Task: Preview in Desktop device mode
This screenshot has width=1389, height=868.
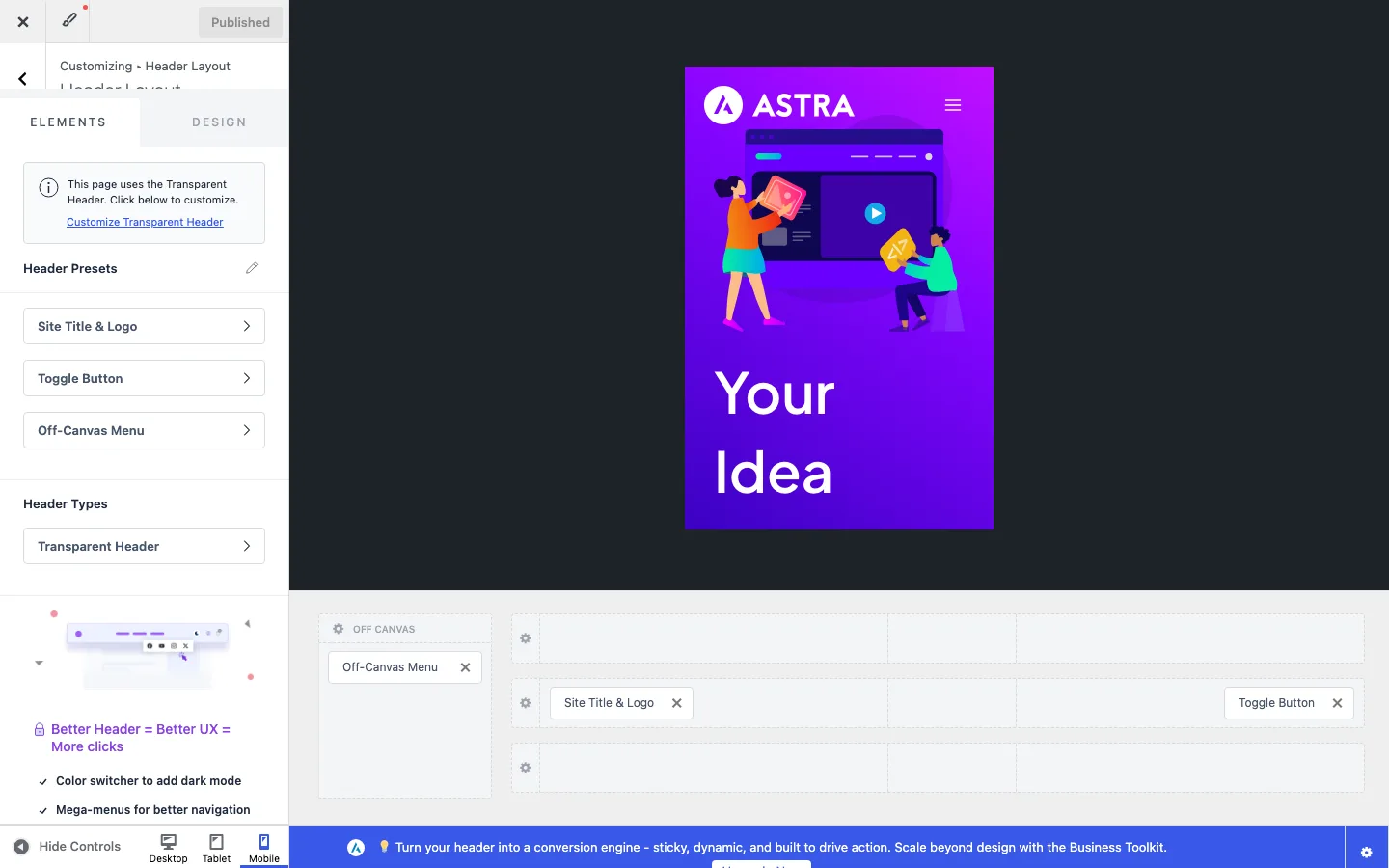Action: 168,848
